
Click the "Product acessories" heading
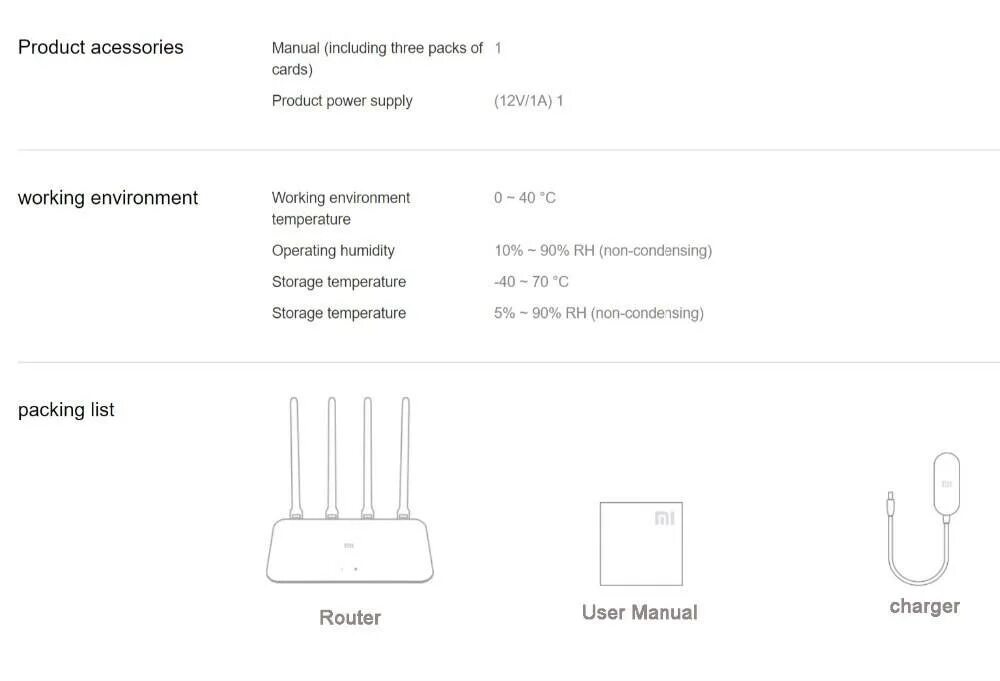tap(101, 47)
